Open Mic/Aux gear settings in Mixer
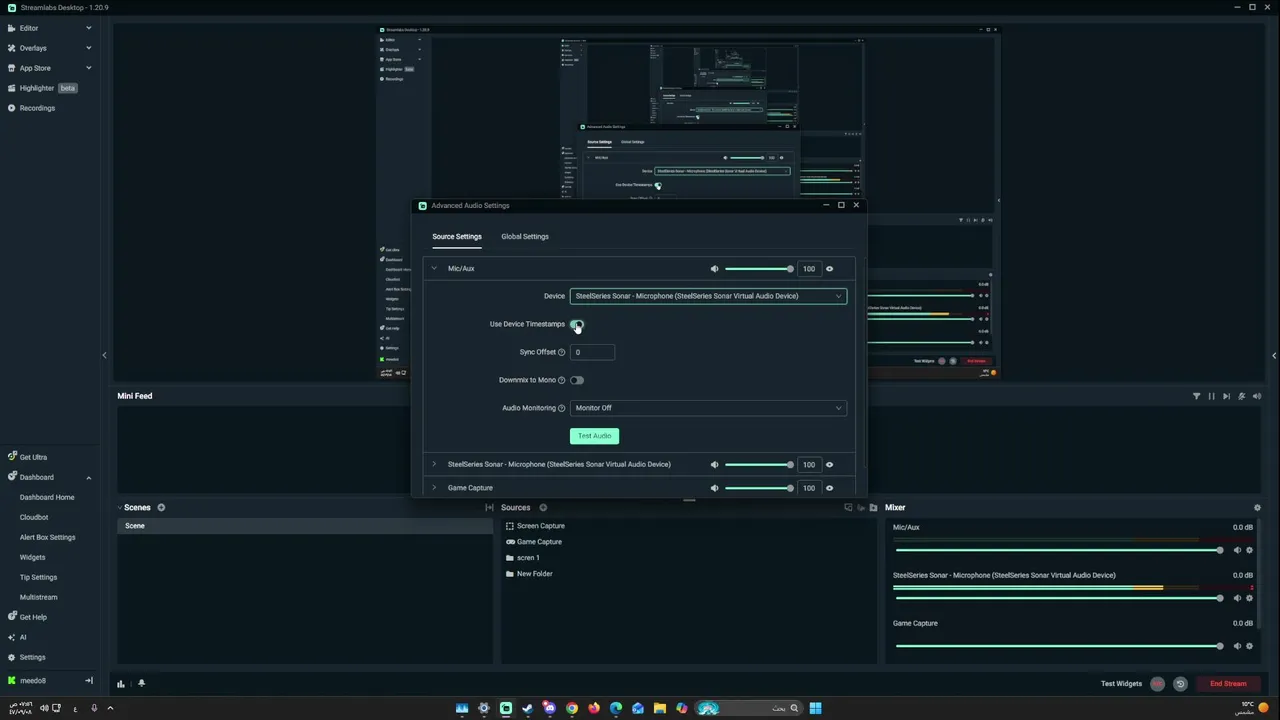The width and height of the screenshot is (1280, 720). pos(1249,550)
